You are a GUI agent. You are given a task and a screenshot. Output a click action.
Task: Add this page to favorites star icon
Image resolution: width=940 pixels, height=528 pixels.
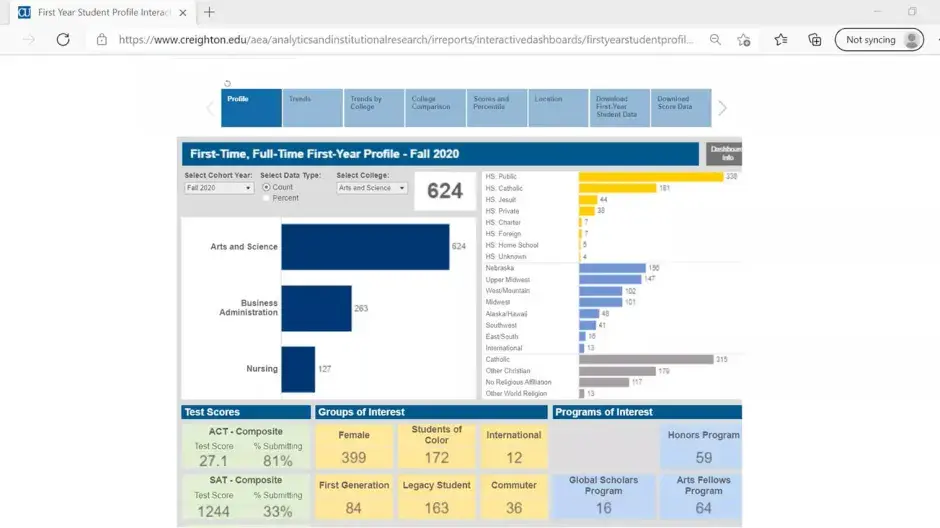click(x=744, y=40)
